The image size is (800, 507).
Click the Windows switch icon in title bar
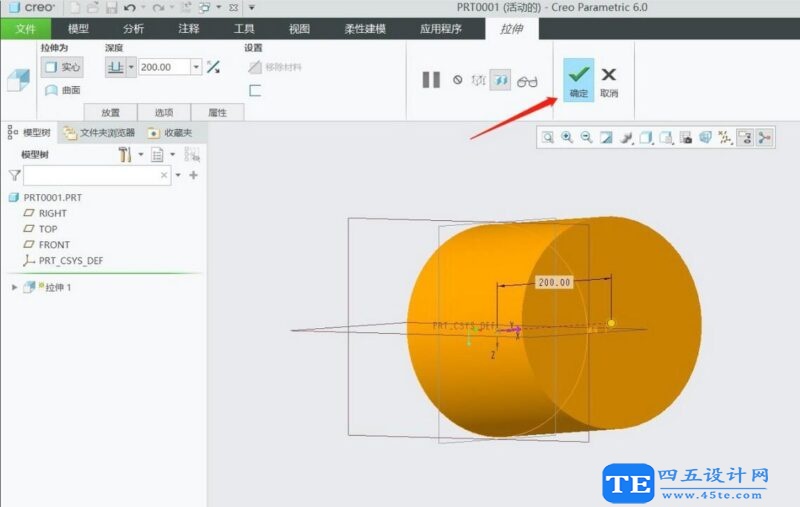coord(205,8)
